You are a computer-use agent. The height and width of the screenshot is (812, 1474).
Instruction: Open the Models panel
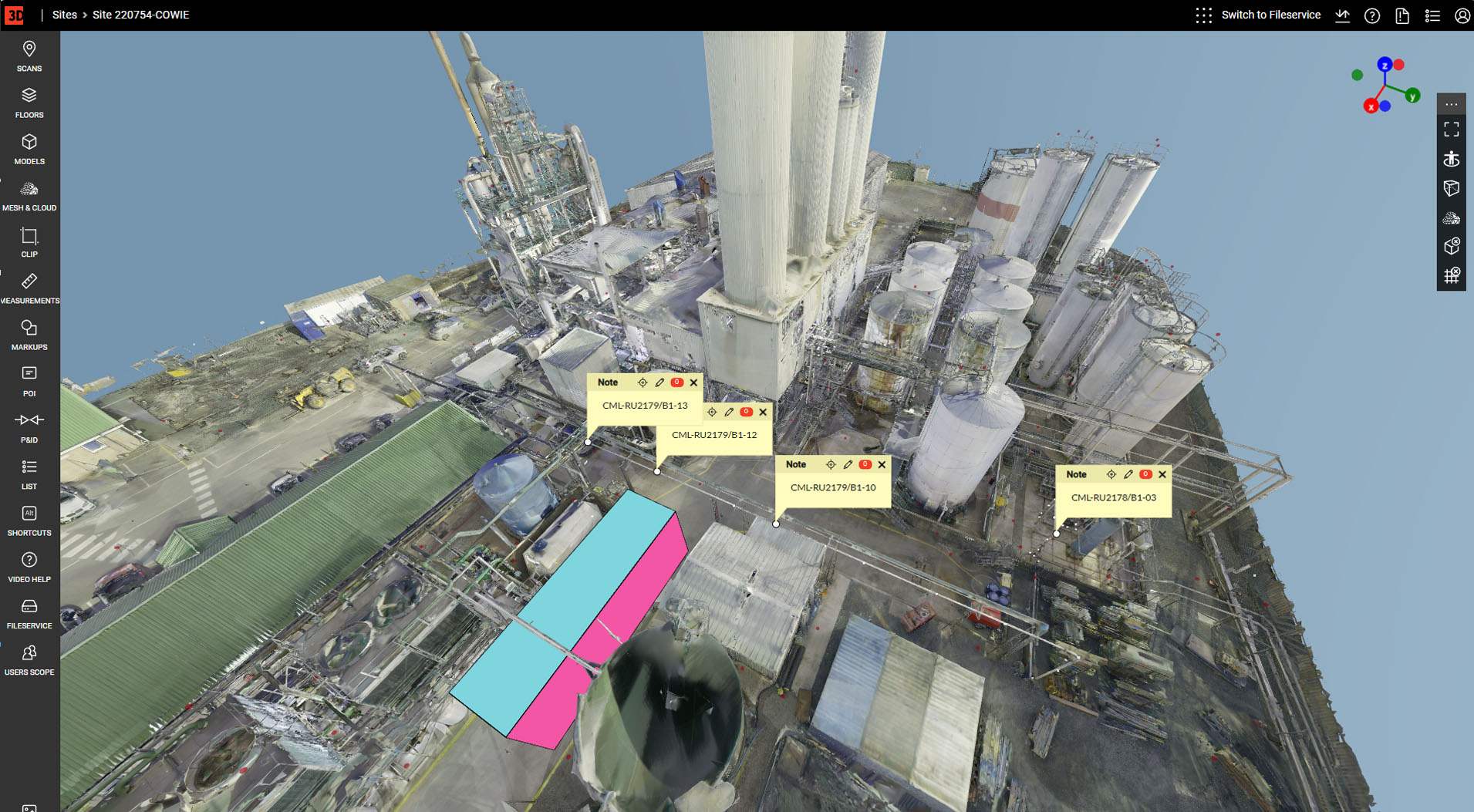[29, 149]
